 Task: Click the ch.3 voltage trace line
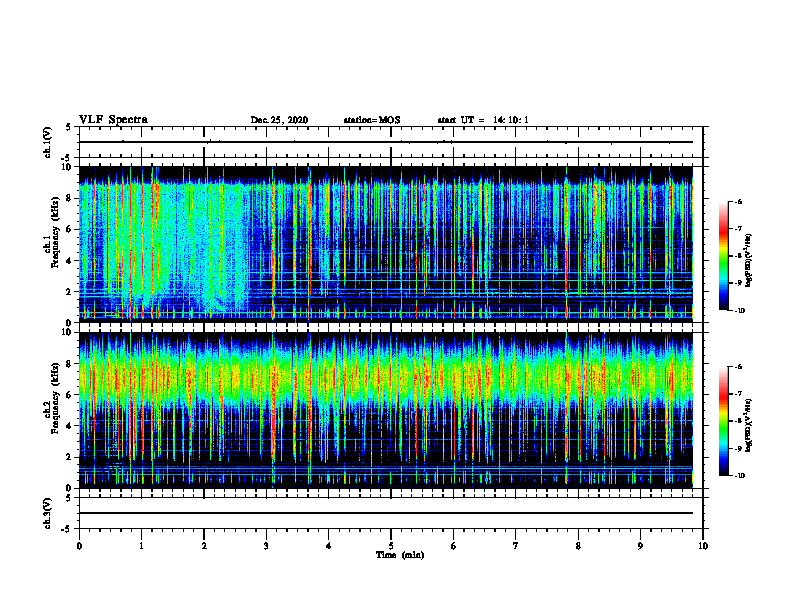(x=386, y=513)
